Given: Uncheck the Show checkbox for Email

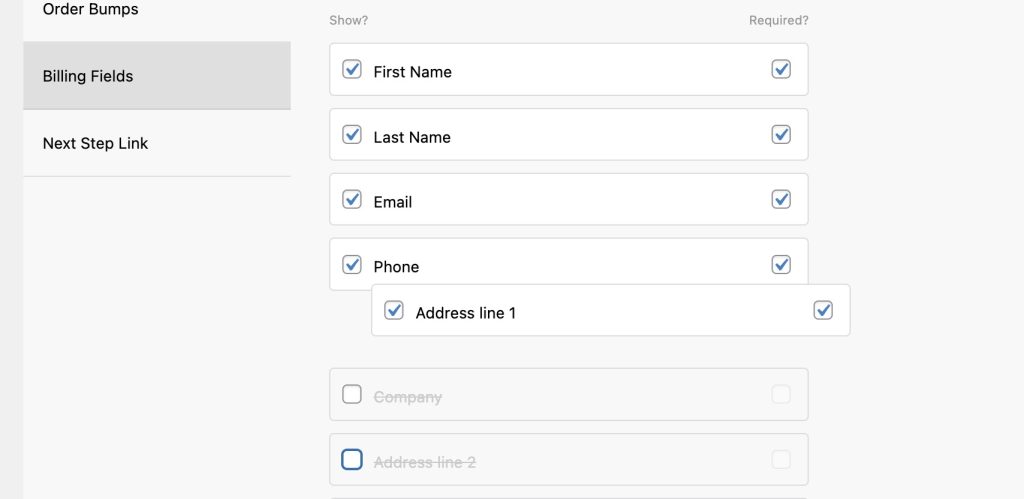Looking at the screenshot, I should click(x=352, y=200).
